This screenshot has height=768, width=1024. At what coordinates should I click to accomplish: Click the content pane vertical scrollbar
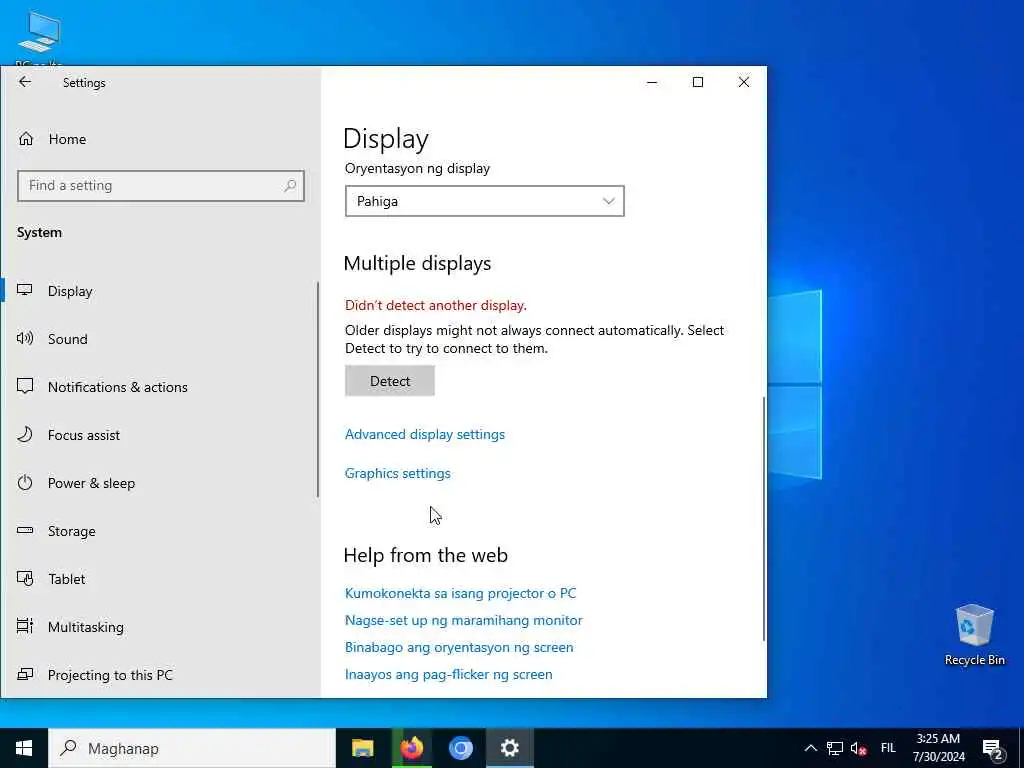pos(763,519)
